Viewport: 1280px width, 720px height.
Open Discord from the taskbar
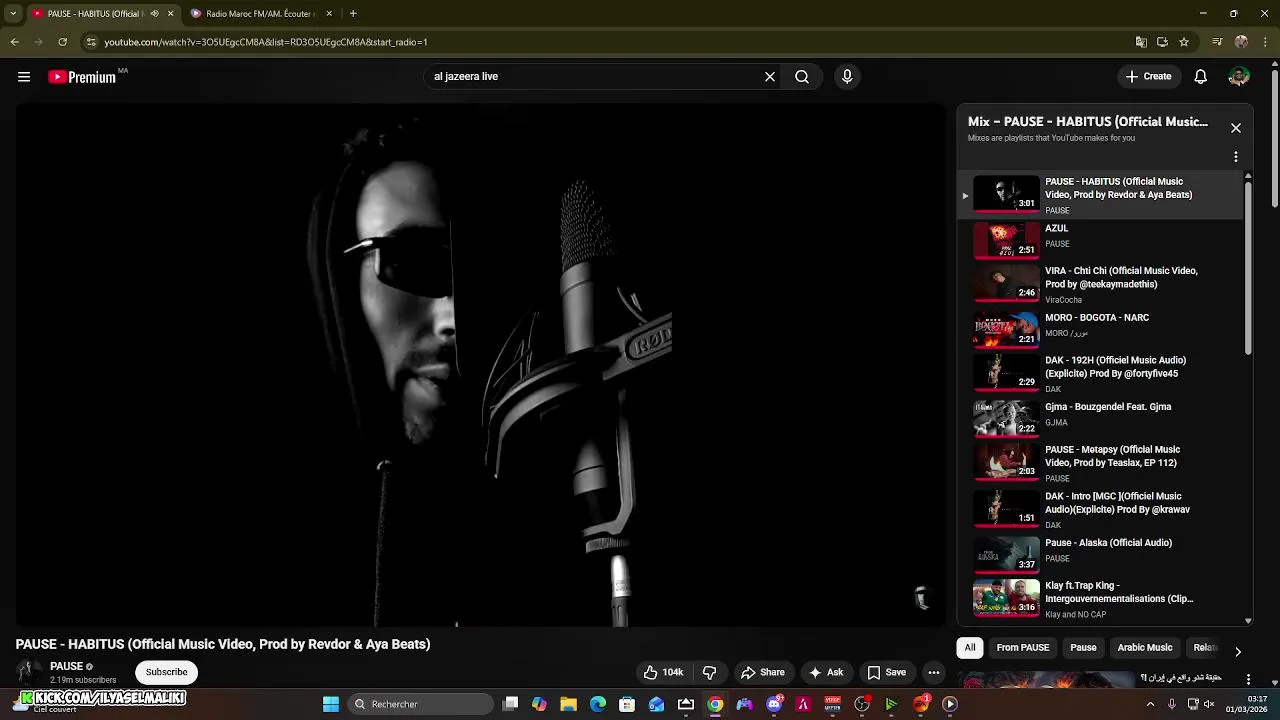point(774,704)
